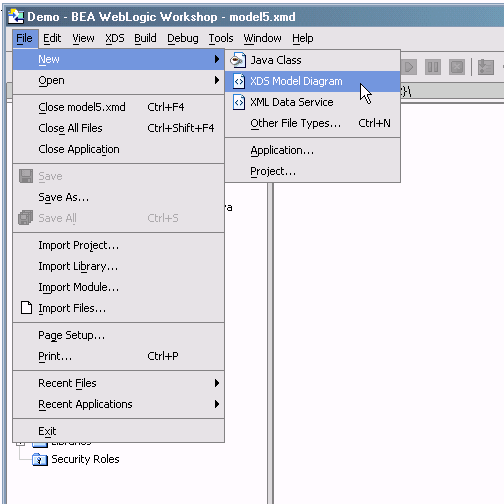
Task: Choose Other File Types entry
Action: [313, 123]
